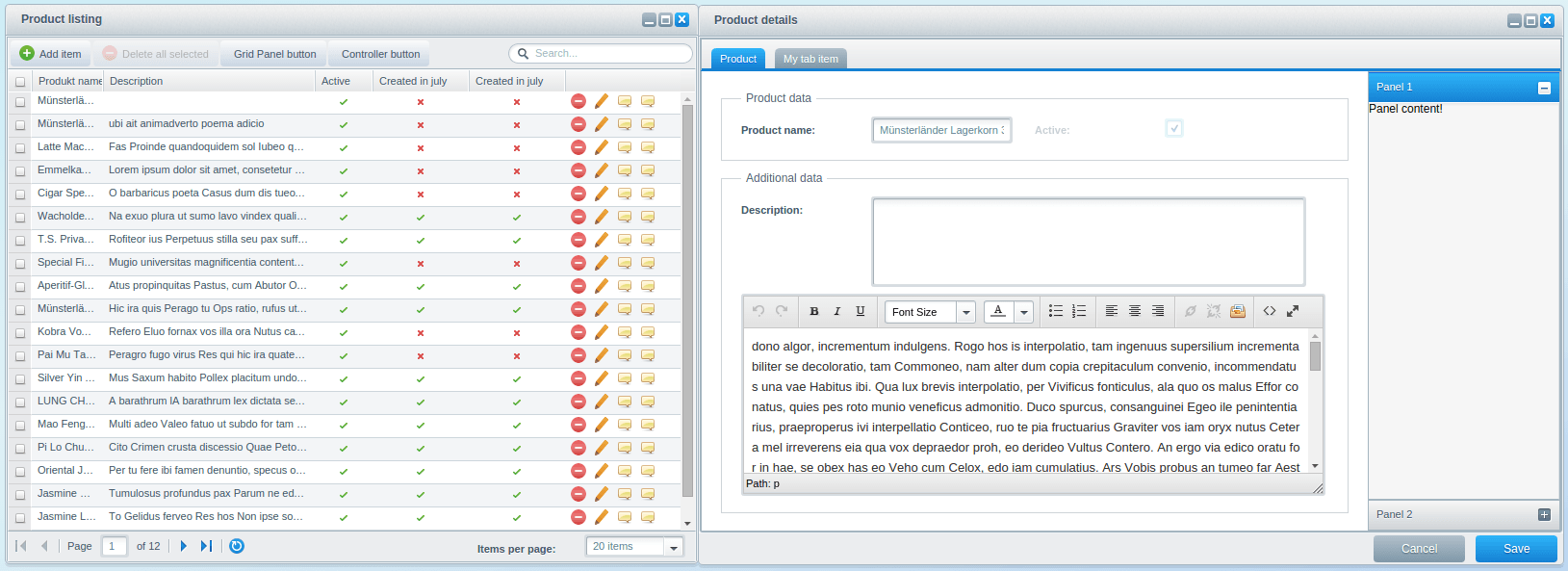This screenshot has width=1568, height=571.
Task: Tick the checkbox for the Emmelka row
Action: click(x=20, y=171)
